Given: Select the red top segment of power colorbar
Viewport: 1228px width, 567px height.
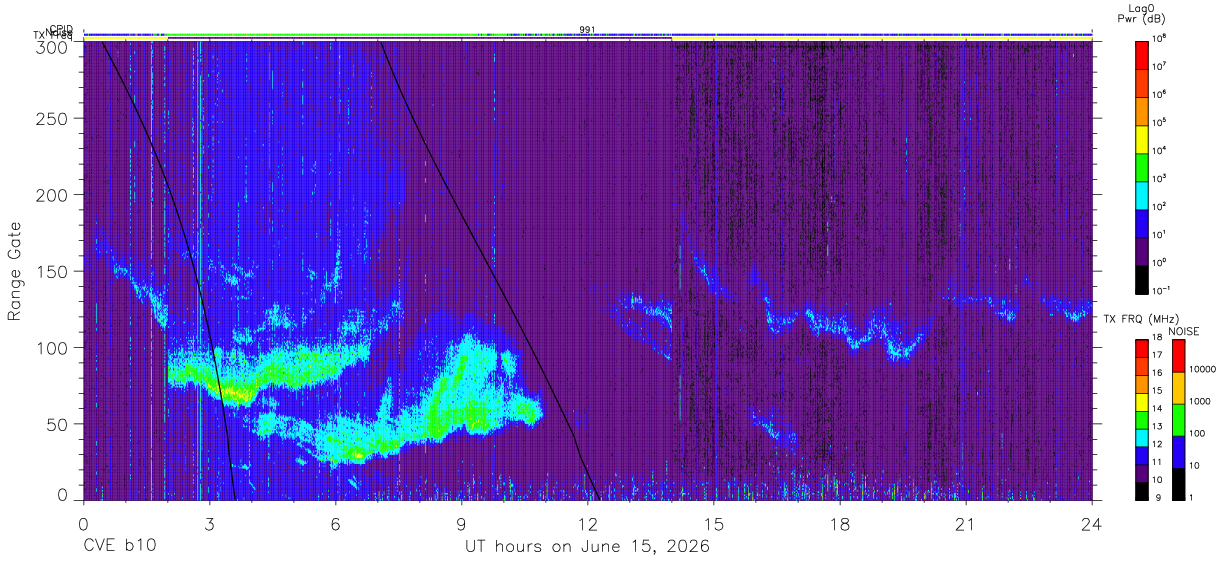Looking at the screenshot, I should [x=1142, y=54].
